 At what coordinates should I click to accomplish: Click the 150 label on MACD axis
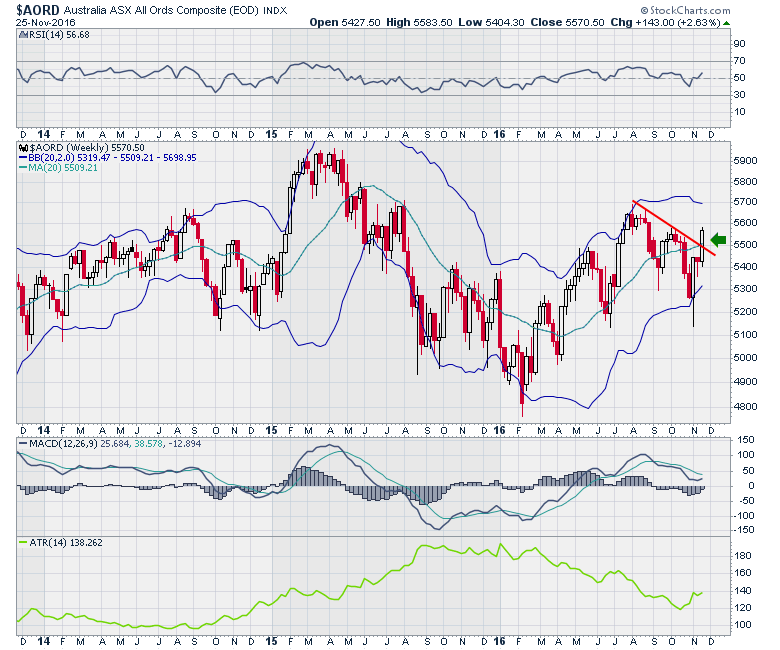[746, 440]
